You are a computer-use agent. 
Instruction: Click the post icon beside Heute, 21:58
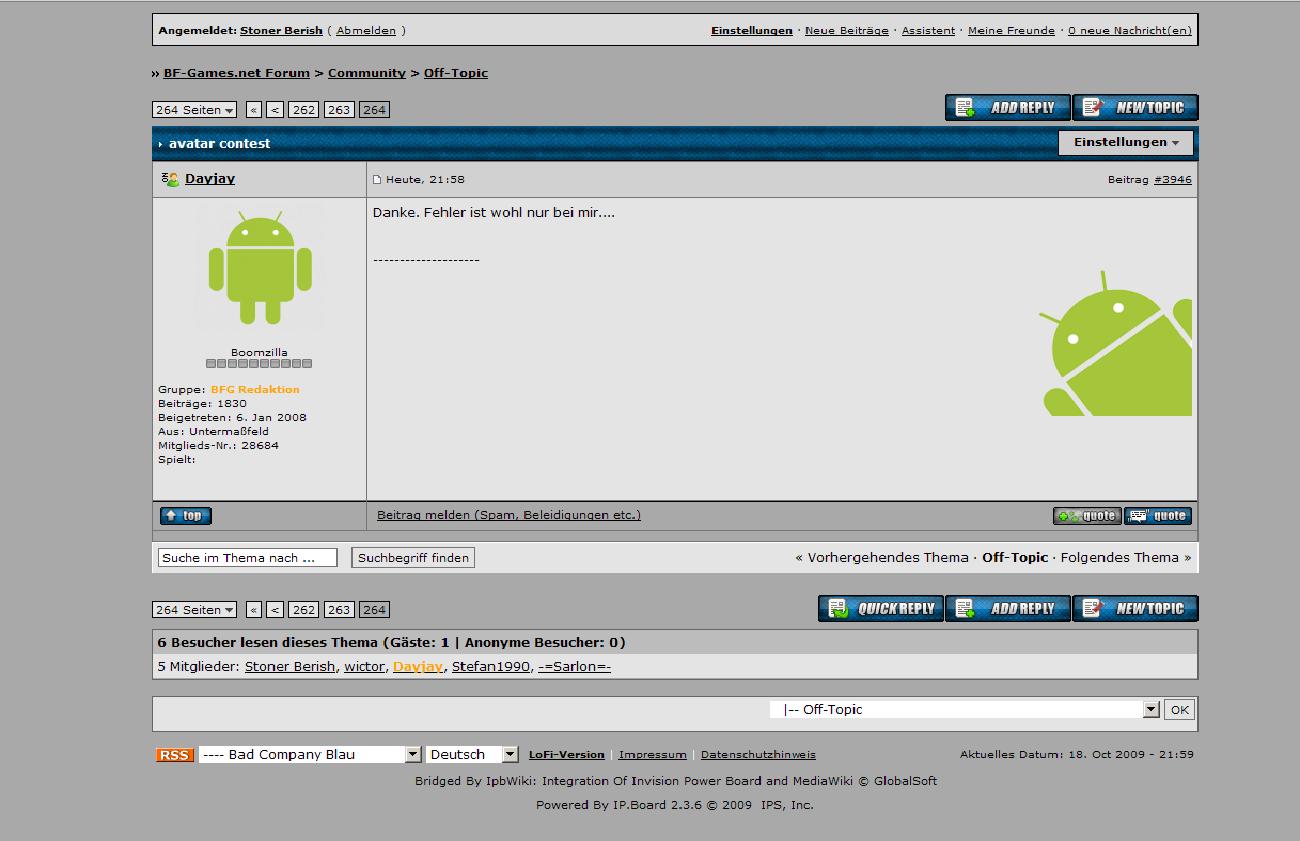(x=377, y=180)
